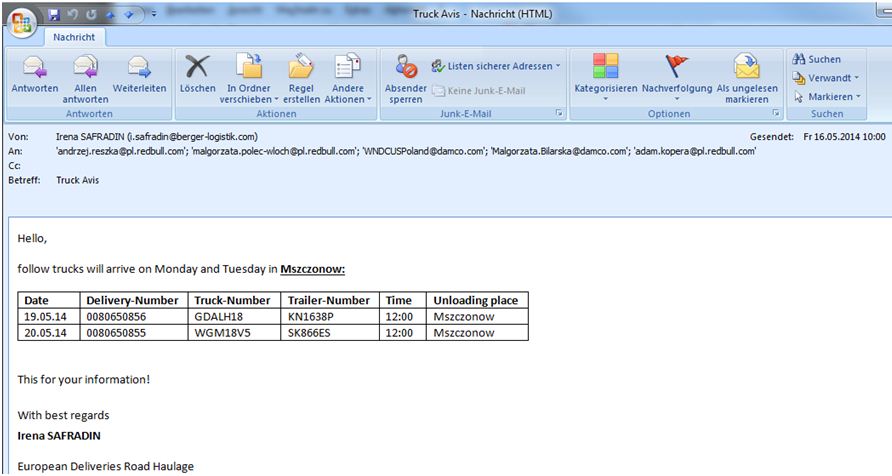Click the redo arrow in quick access

click(91, 15)
